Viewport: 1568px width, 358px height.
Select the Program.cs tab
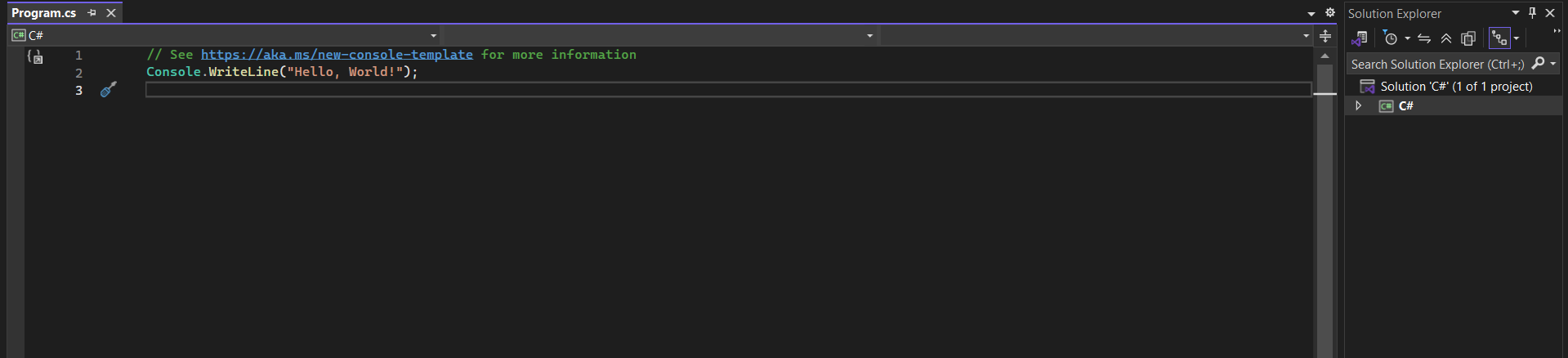(x=44, y=13)
